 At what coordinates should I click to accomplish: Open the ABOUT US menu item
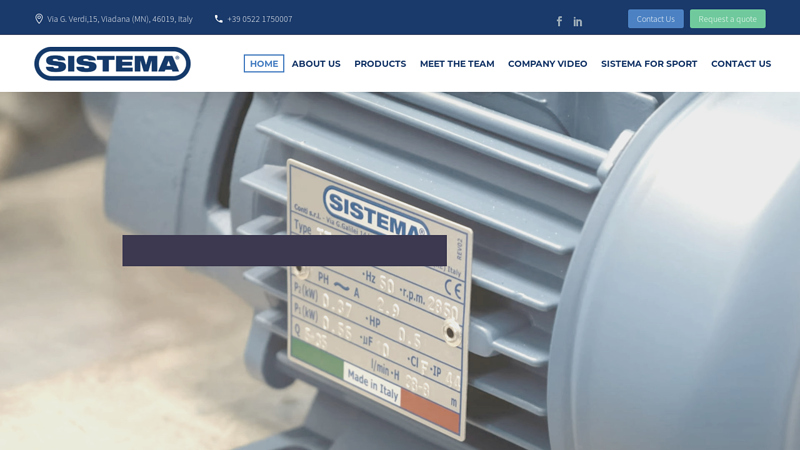tap(316, 64)
